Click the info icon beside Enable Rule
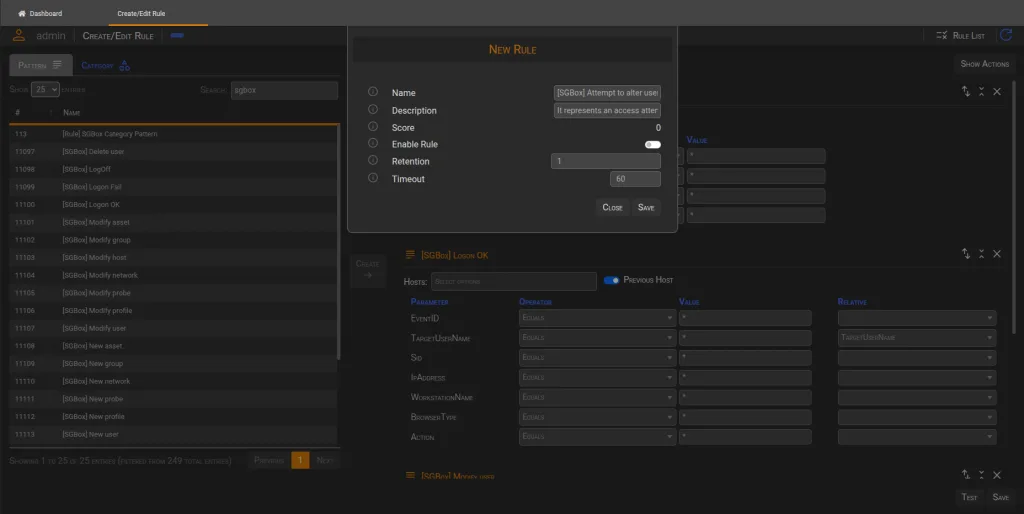The width and height of the screenshot is (1024, 514). [x=373, y=143]
